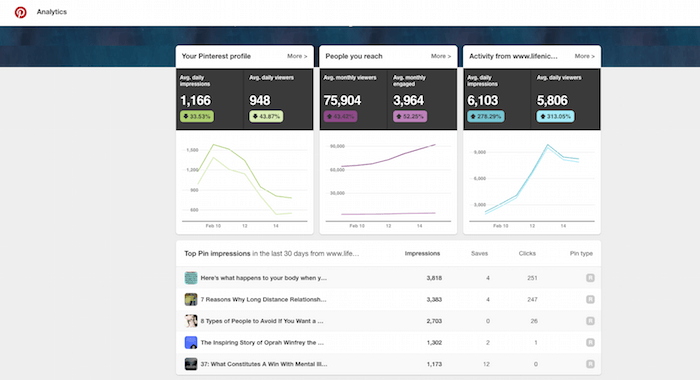Sort by the Impressions column header
This screenshot has width=700, height=380.
[422, 253]
